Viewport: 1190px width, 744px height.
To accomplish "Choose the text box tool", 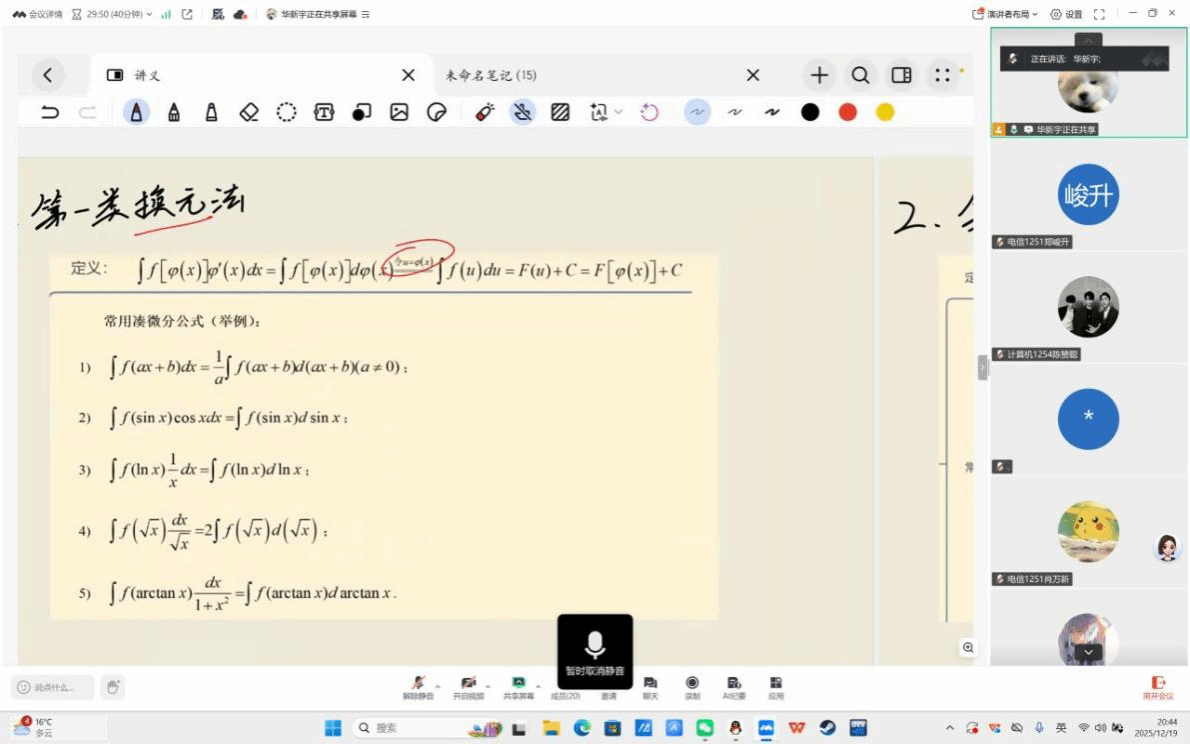I will (x=324, y=112).
